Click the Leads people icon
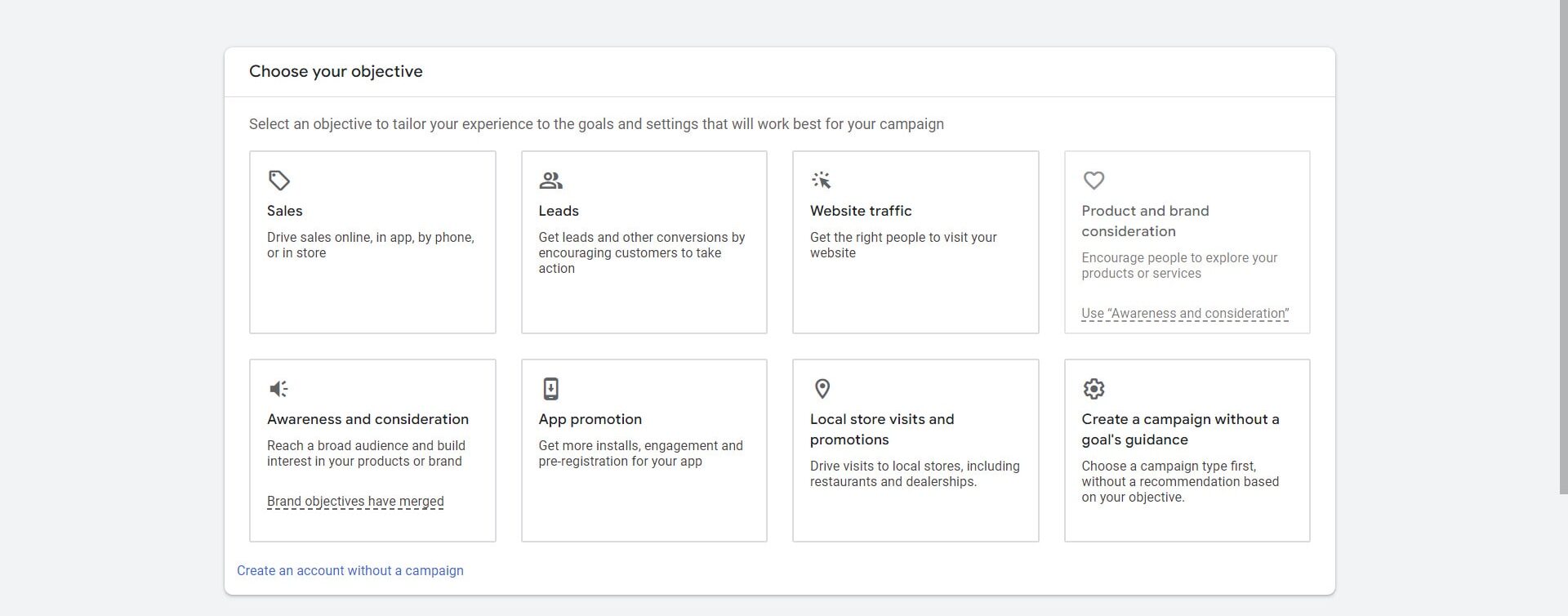 [551, 180]
